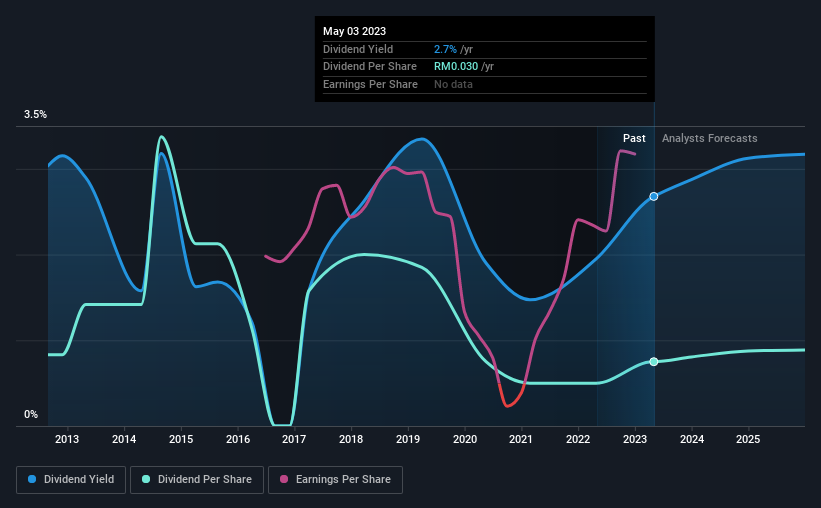Image resolution: width=821 pixels, height=508 pixels.
Task: Click the 2016 x-axis label
Action: point(238,439)
